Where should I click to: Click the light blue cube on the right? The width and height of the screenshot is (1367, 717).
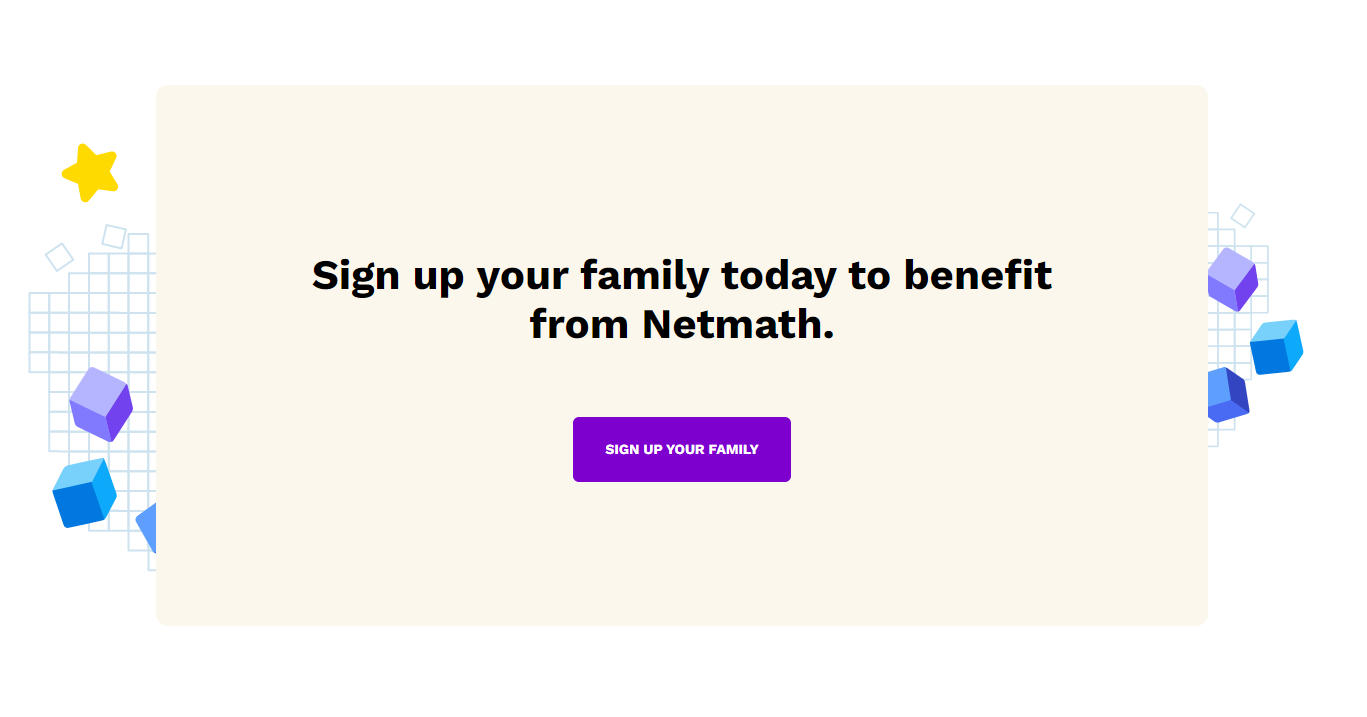point(1276,347)
